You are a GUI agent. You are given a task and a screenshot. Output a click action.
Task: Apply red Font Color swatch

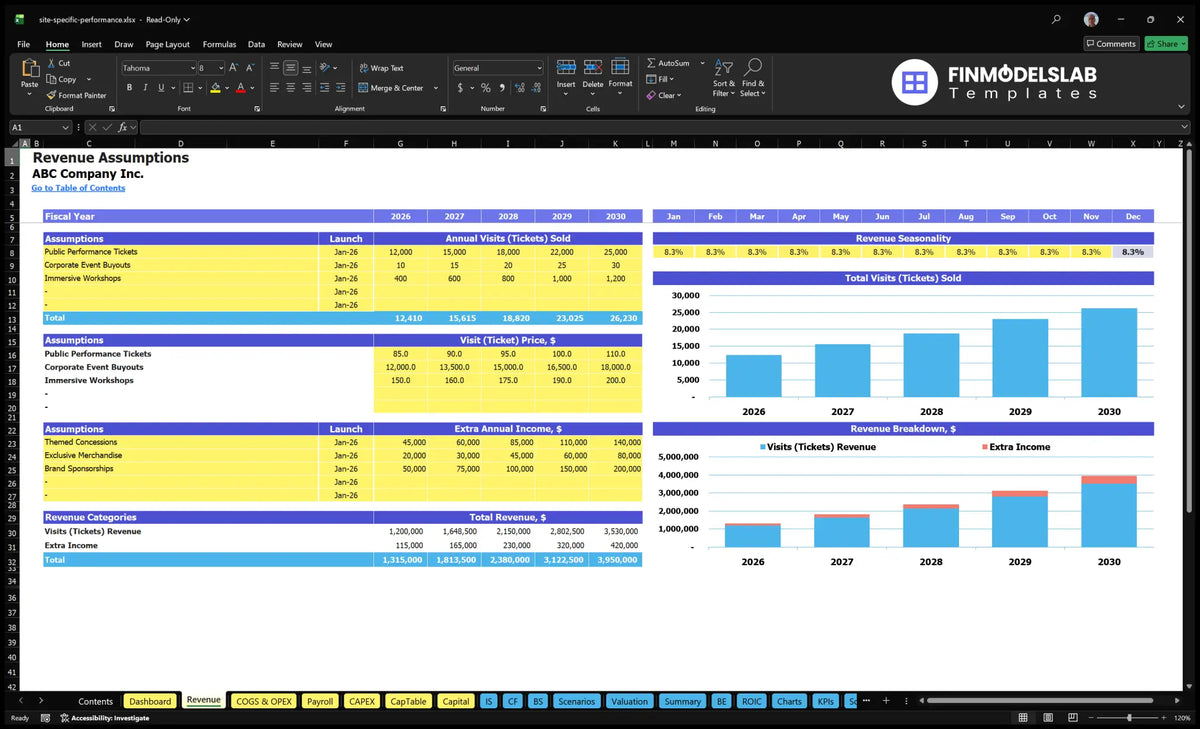pyautogui.click(x=241, y=88)
